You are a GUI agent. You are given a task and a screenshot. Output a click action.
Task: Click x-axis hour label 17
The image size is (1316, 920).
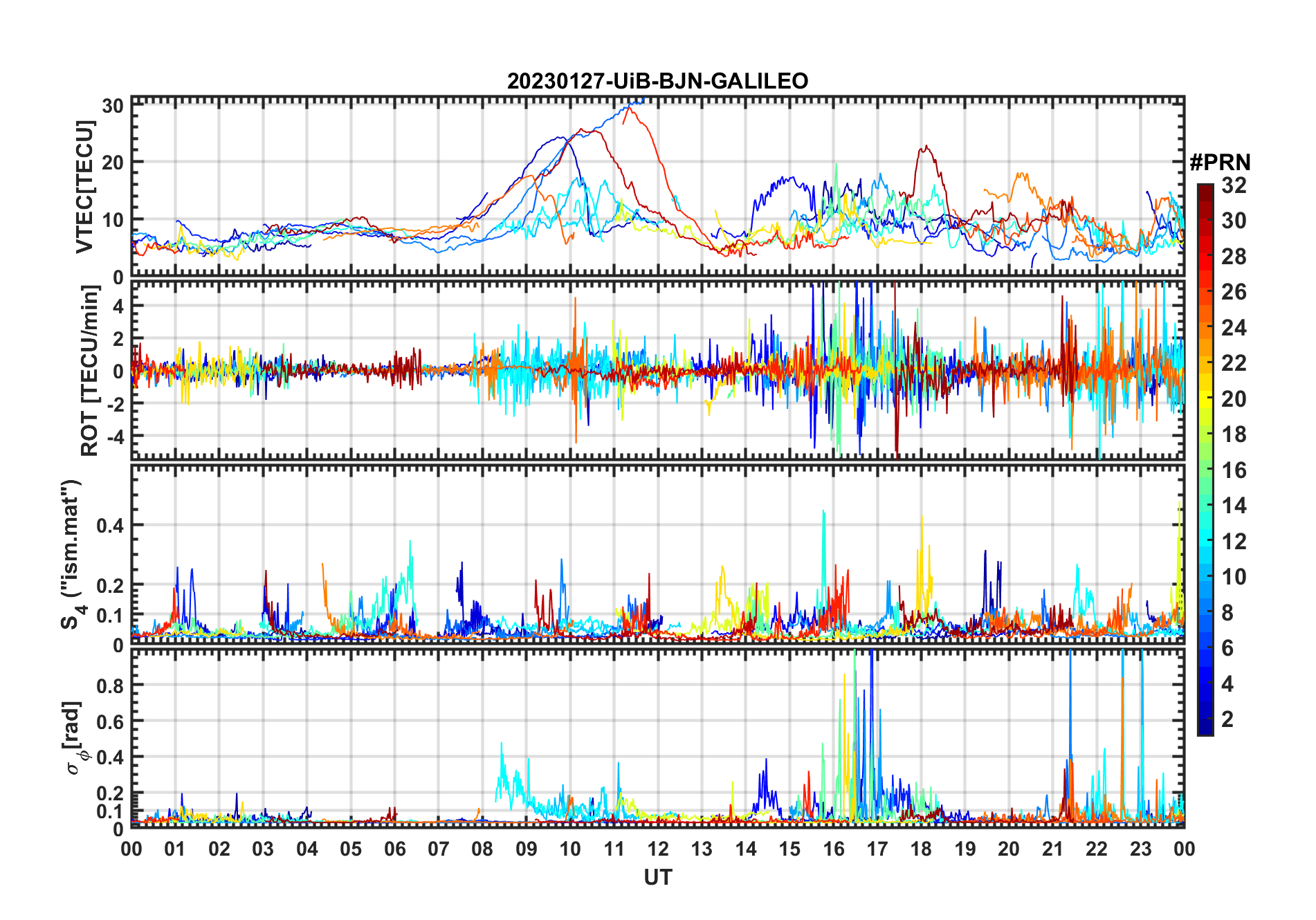[x=877, y=849]
